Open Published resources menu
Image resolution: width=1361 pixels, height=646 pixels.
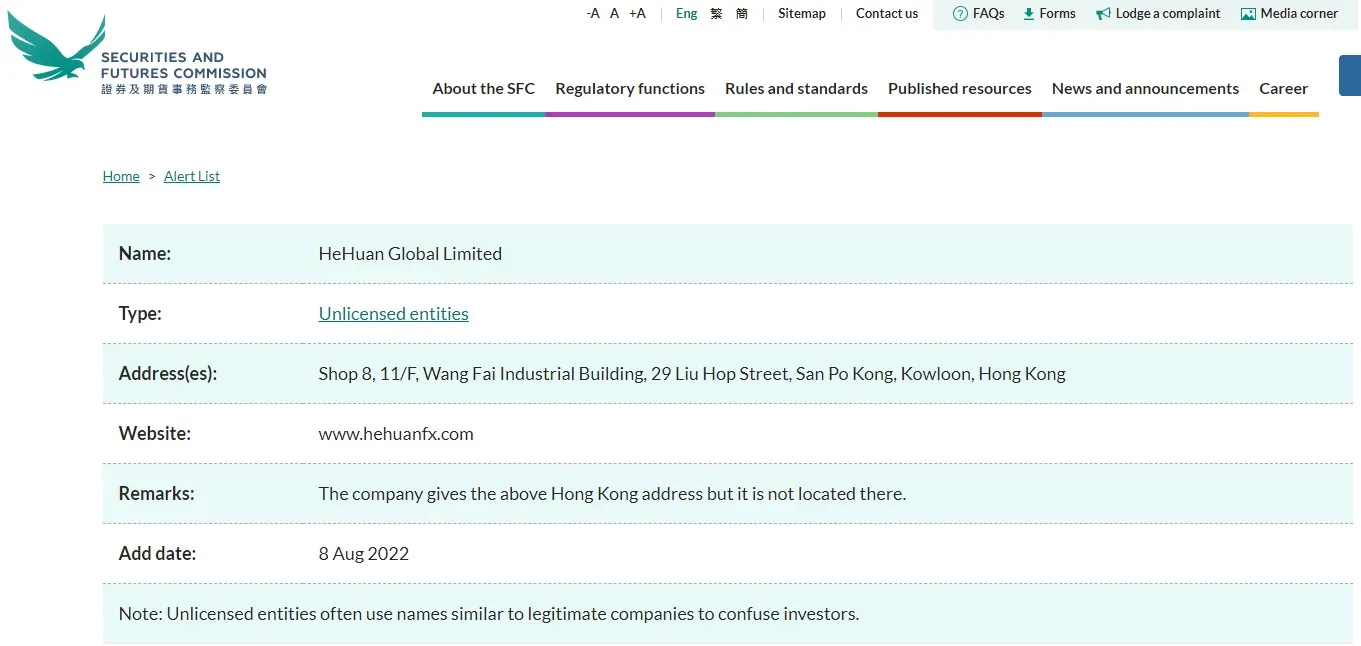point(960,89)
